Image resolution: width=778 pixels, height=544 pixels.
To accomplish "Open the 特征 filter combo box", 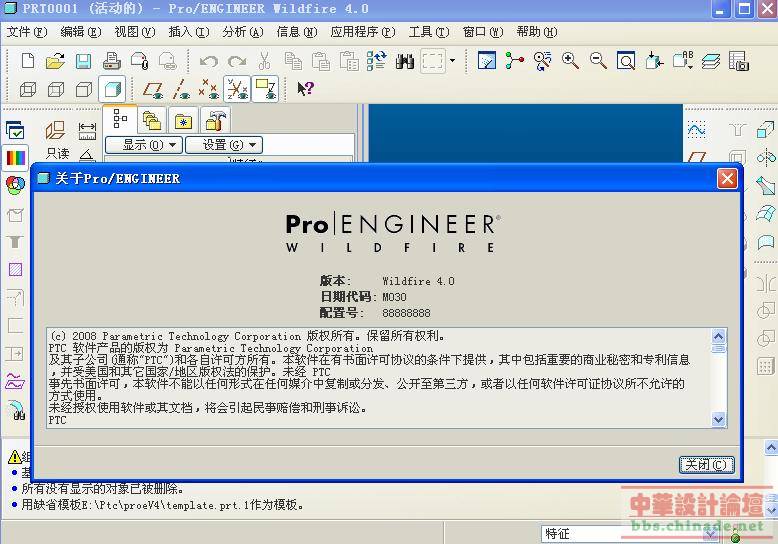I will tap(629, 534).
